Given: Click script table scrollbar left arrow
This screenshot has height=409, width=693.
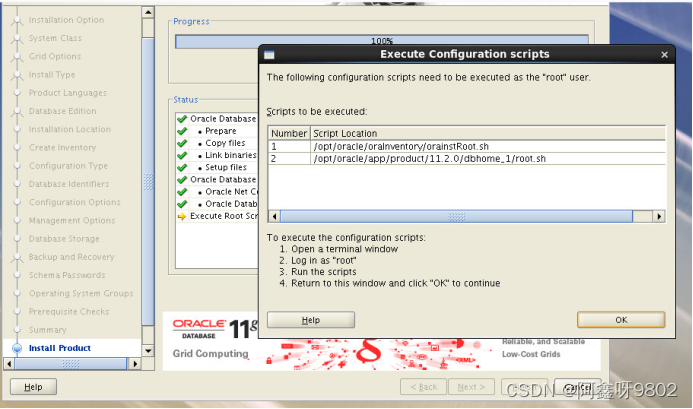Looking at the screenshot, I should pos(274,216).
